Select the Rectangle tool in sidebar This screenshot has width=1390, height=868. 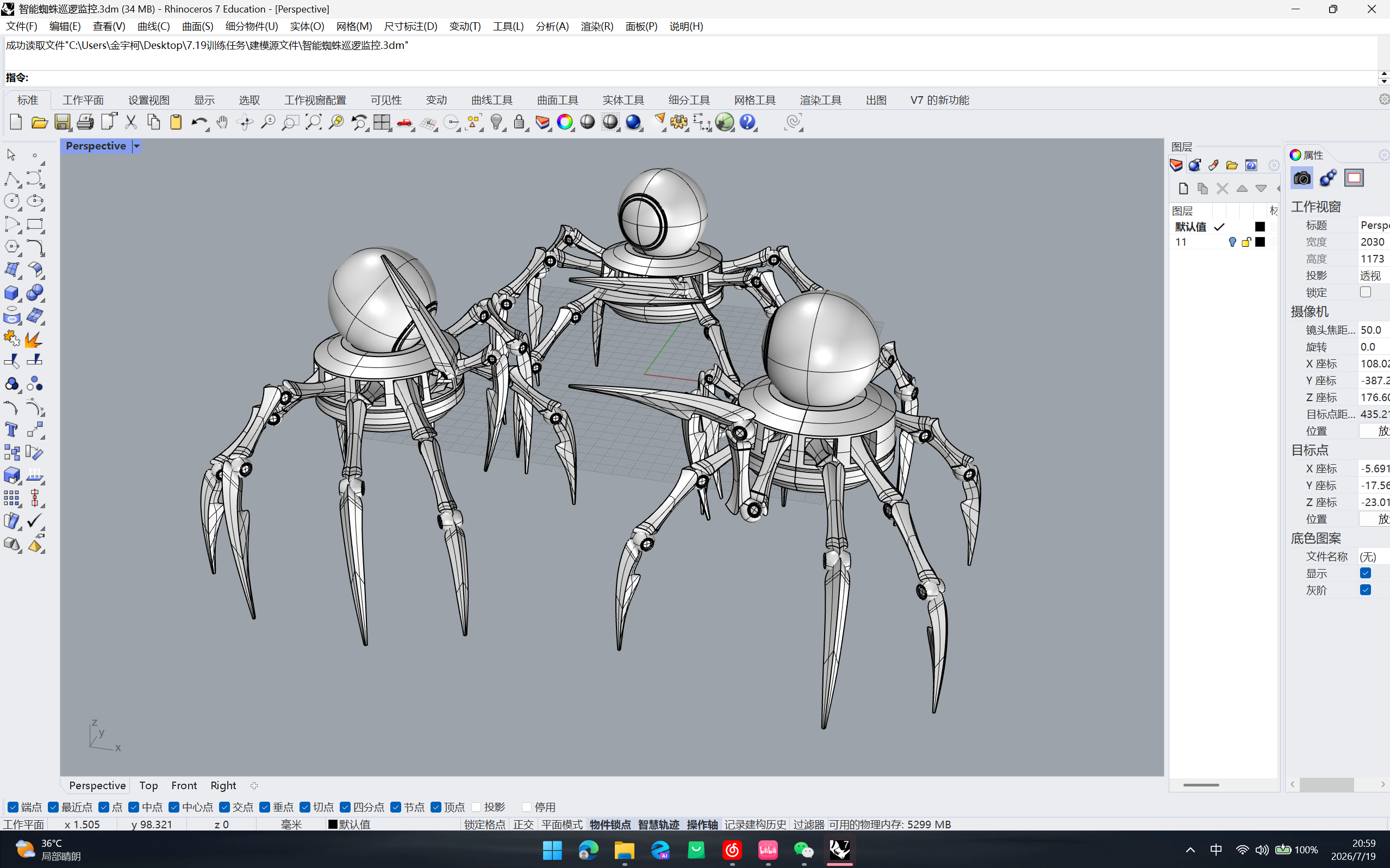[34, 224]
